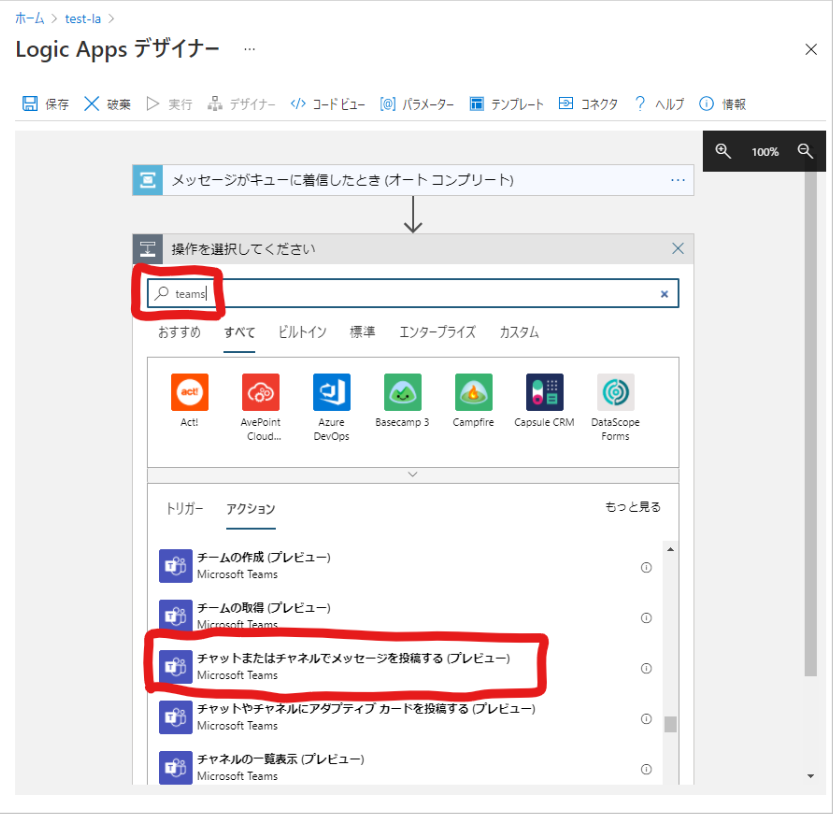Click the Service Bus trigger icon
The height and width of the screenshot is (814, 833).
coord(148,180)
